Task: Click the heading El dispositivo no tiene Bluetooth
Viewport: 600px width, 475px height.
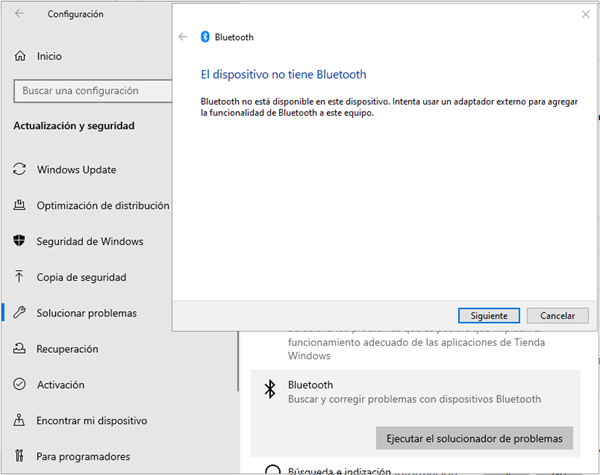Action: click(x=284, y=74)
